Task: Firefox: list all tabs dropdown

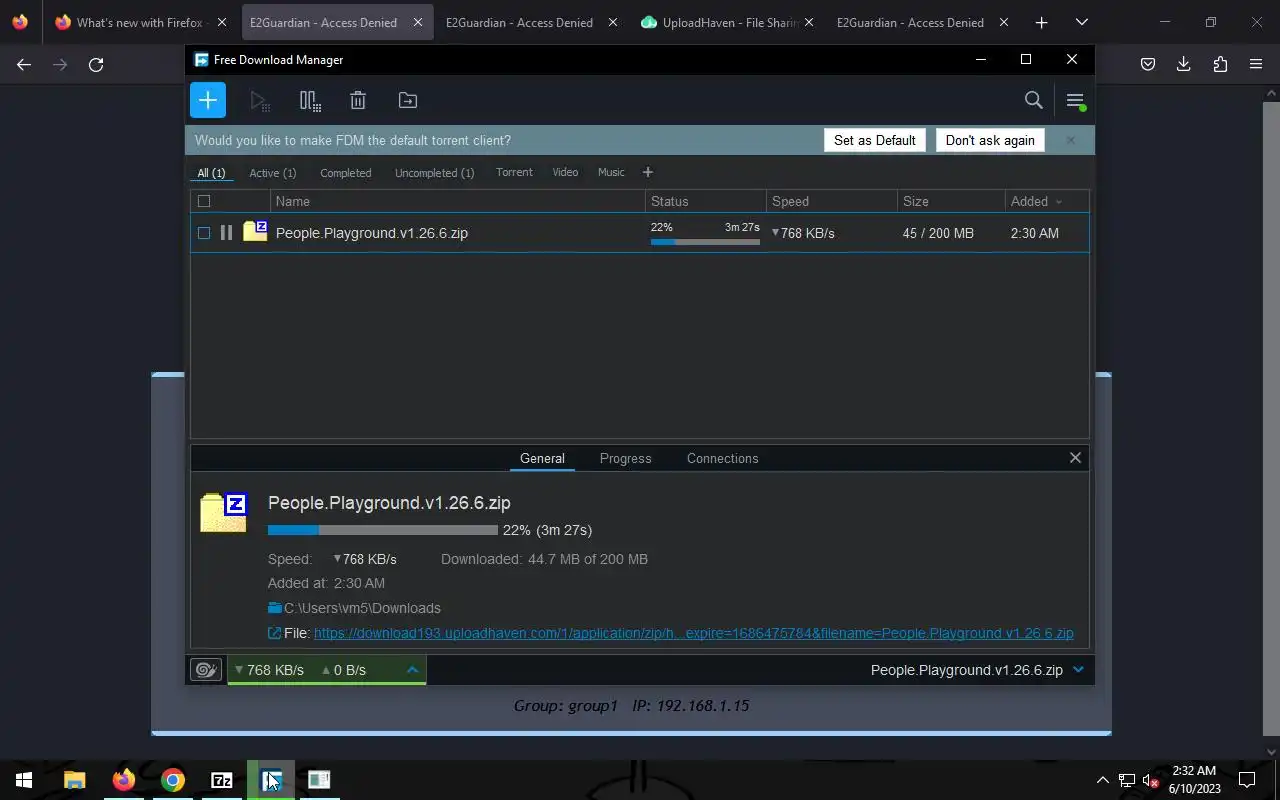Action: (x=1081, y=22)
